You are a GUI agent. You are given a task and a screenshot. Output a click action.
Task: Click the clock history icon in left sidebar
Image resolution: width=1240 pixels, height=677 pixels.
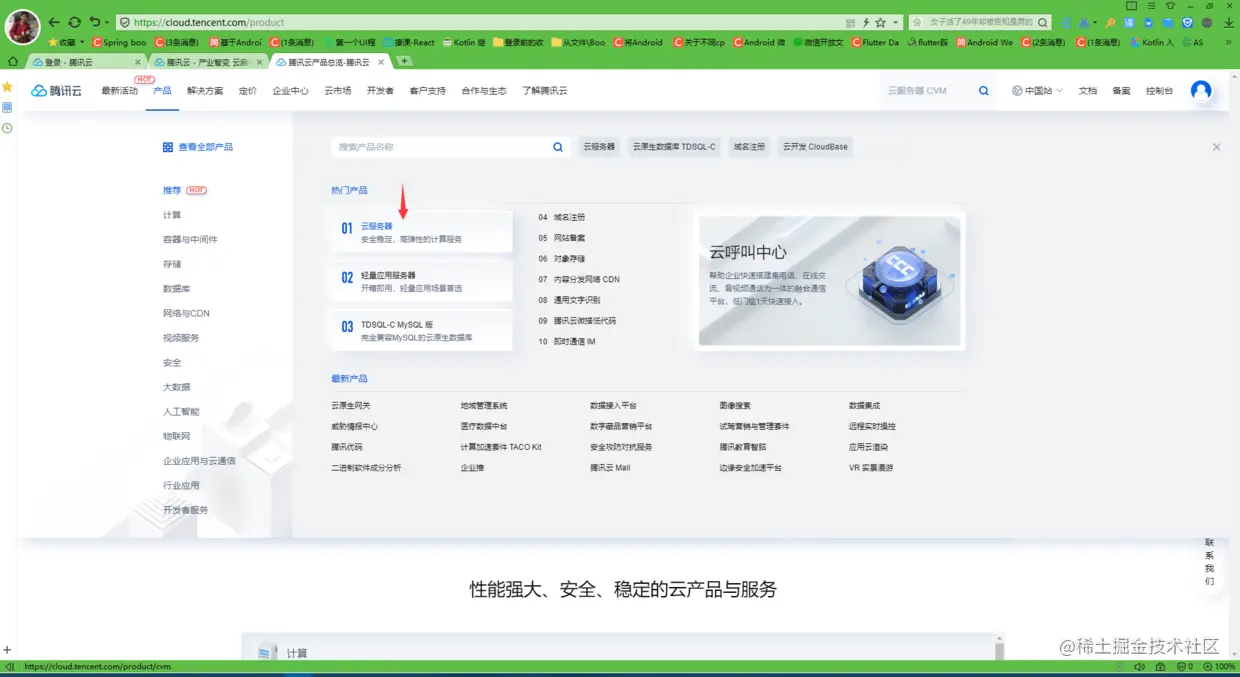pyautogui.click(x=7, y=128)
